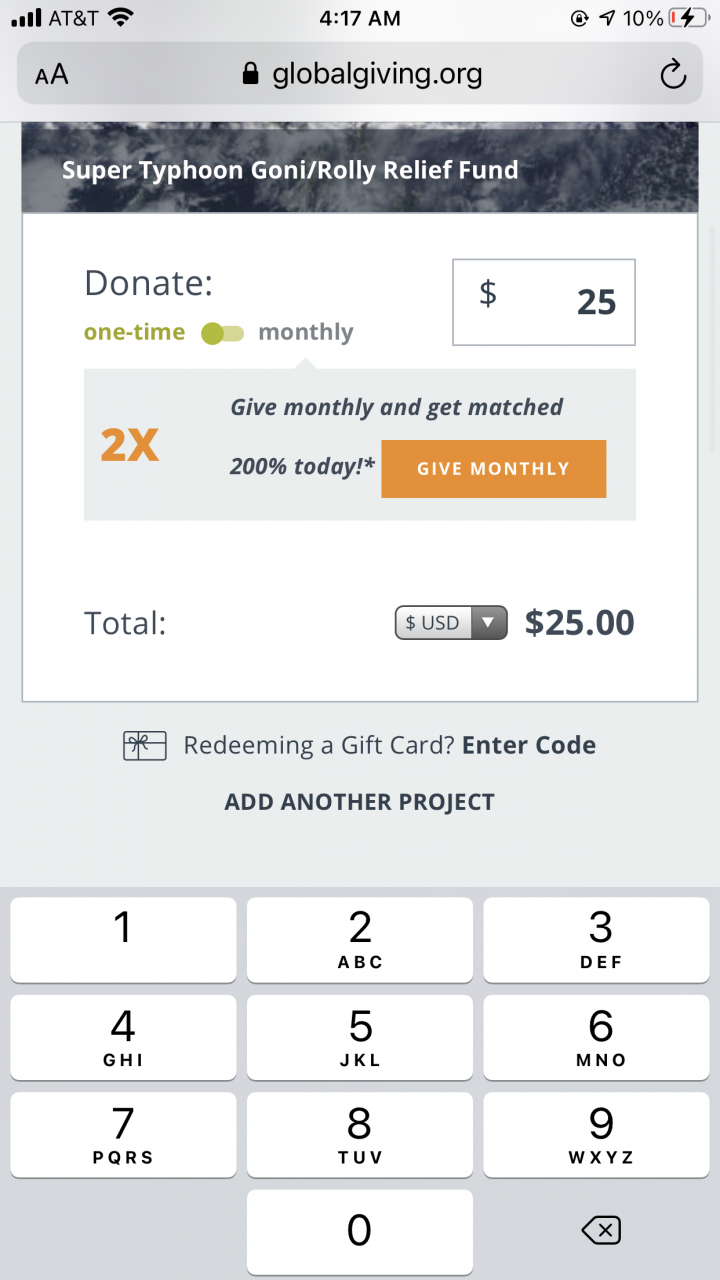
Task: Tap the Wi-Fi icon in status bar
Action: [121, 18]
